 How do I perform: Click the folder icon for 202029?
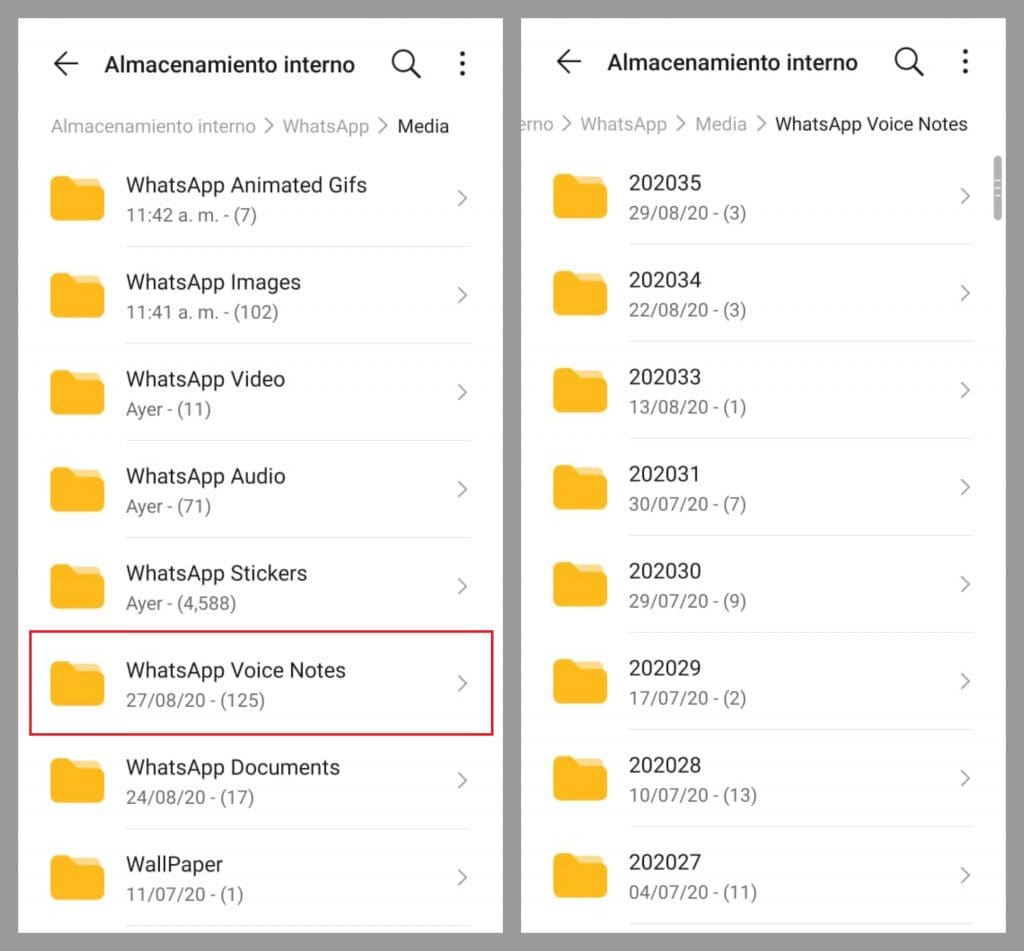(x=580, y=681)
